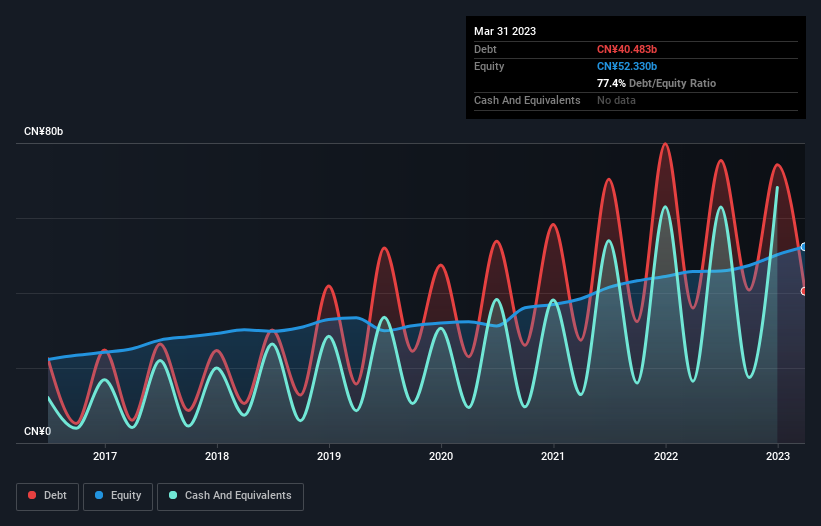The image size is (821, 526).
Task: Select the 2021 x-axis label
Action: tap(553, 456)
